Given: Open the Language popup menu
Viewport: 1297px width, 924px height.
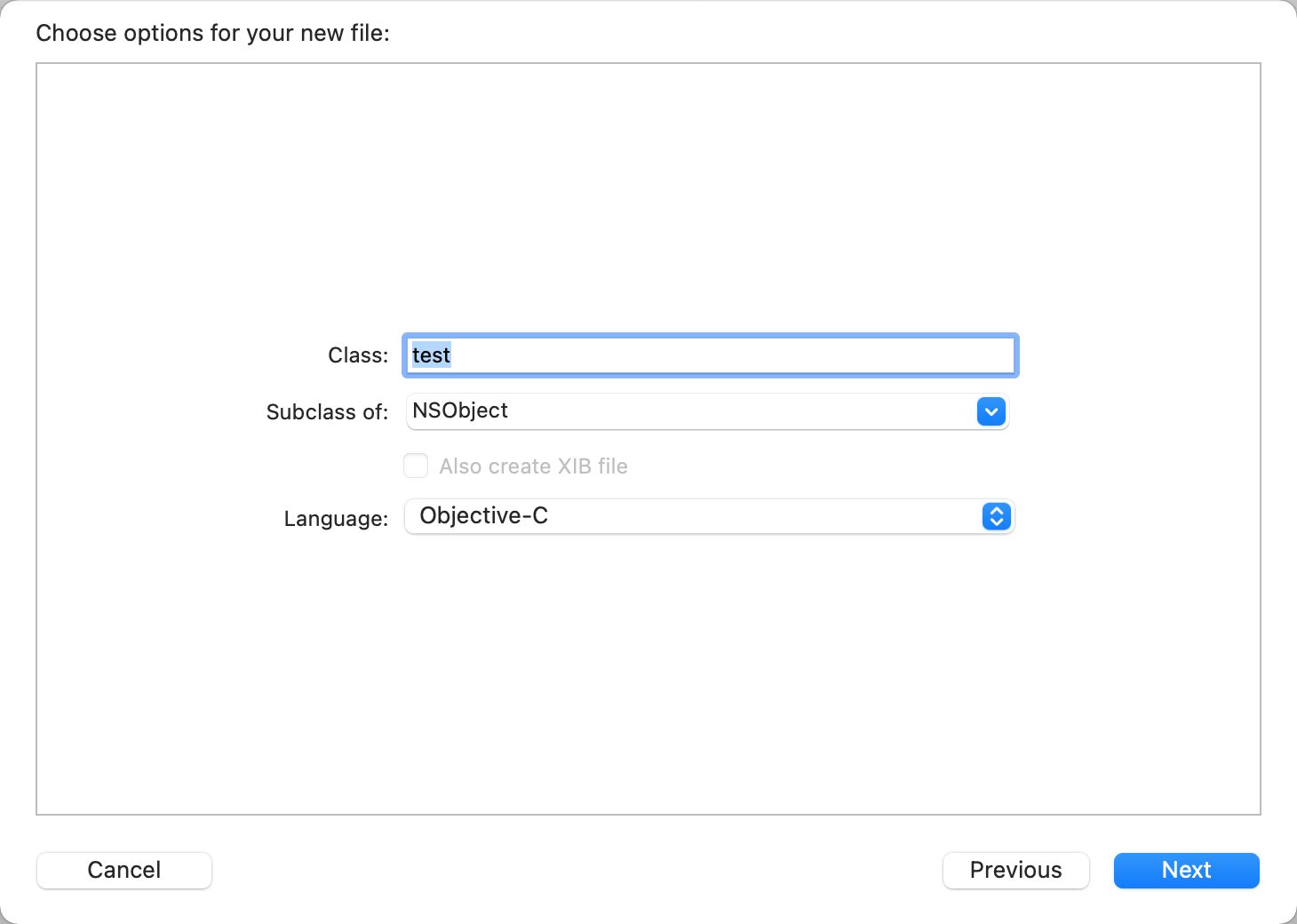Looking at the screenshot, I should coord(709,516).
